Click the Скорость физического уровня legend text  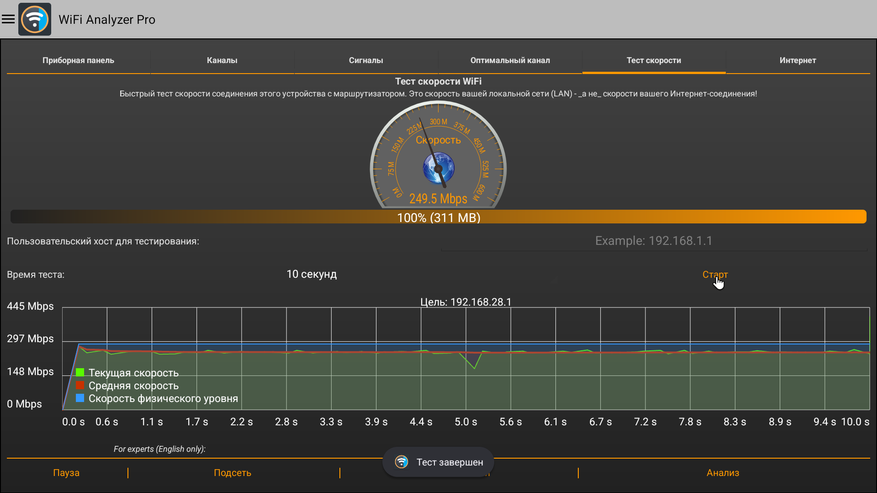coord(163,398)
